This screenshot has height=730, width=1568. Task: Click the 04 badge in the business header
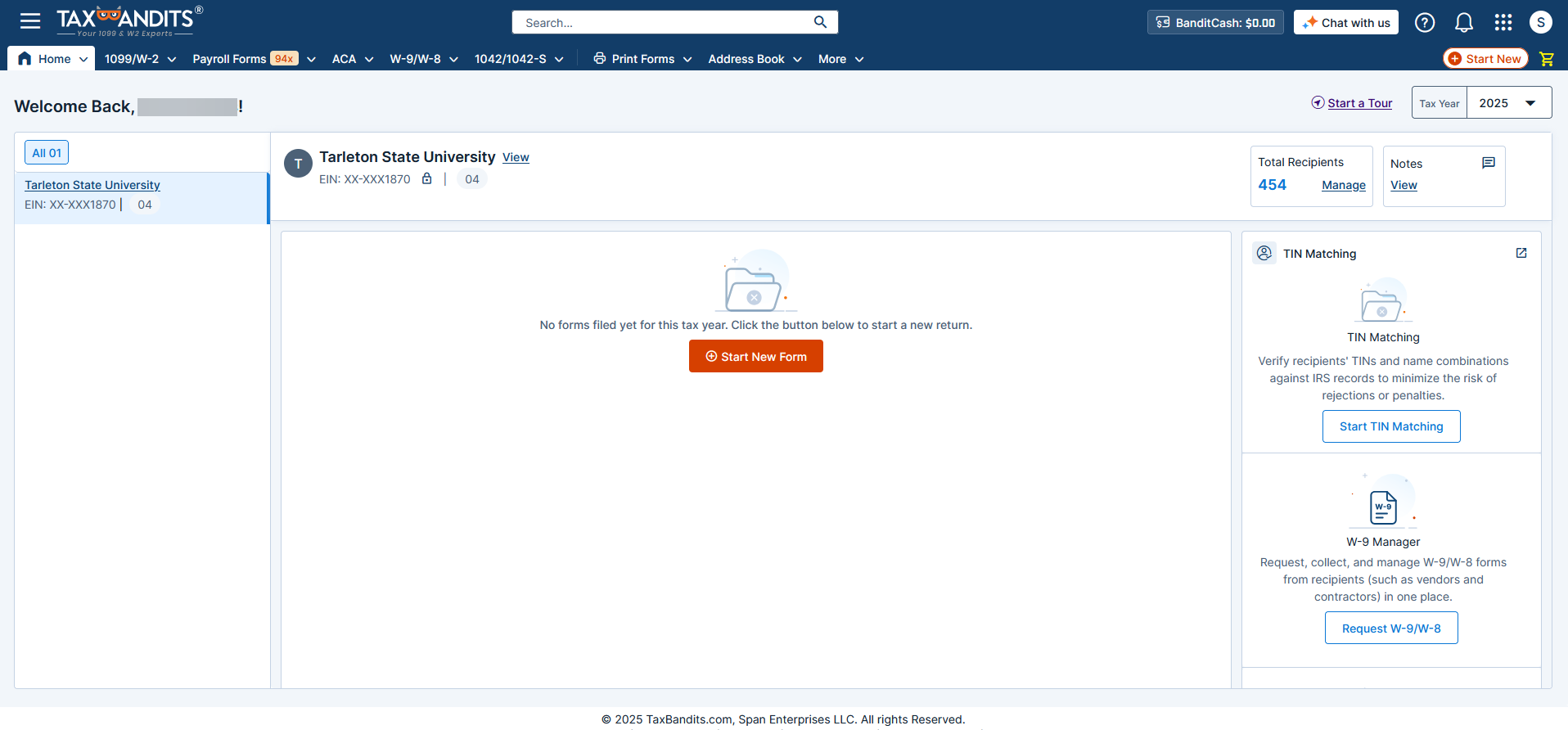coord(472,179)
